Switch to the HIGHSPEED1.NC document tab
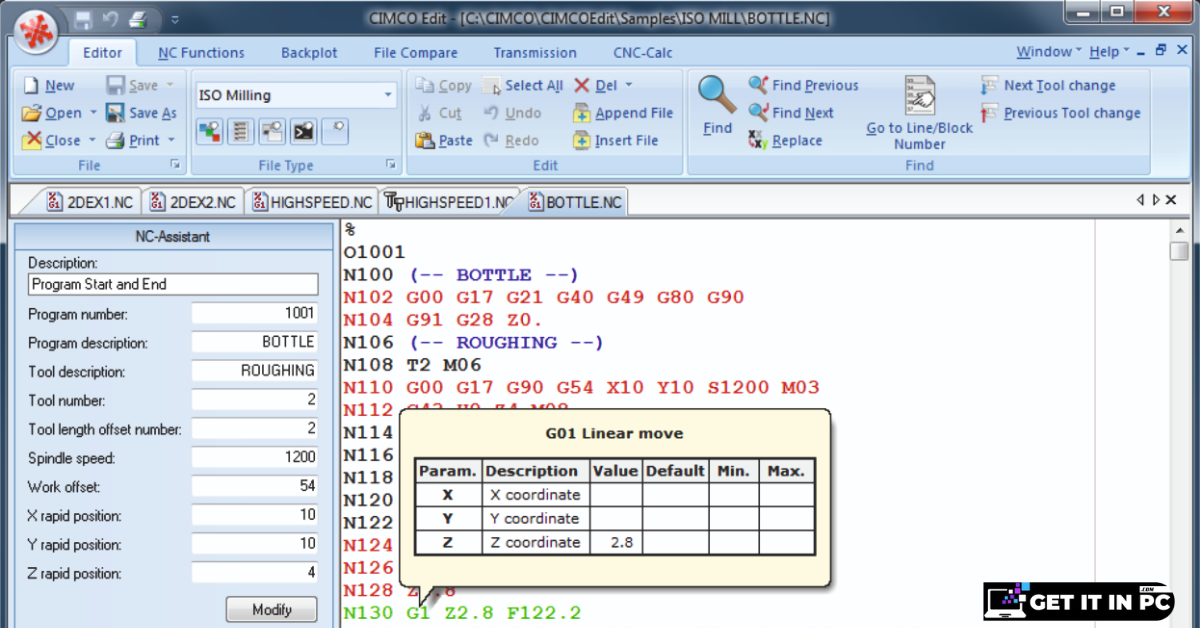Image resolution: width=1200 pixels, height=628 pixels. (449, 202)
